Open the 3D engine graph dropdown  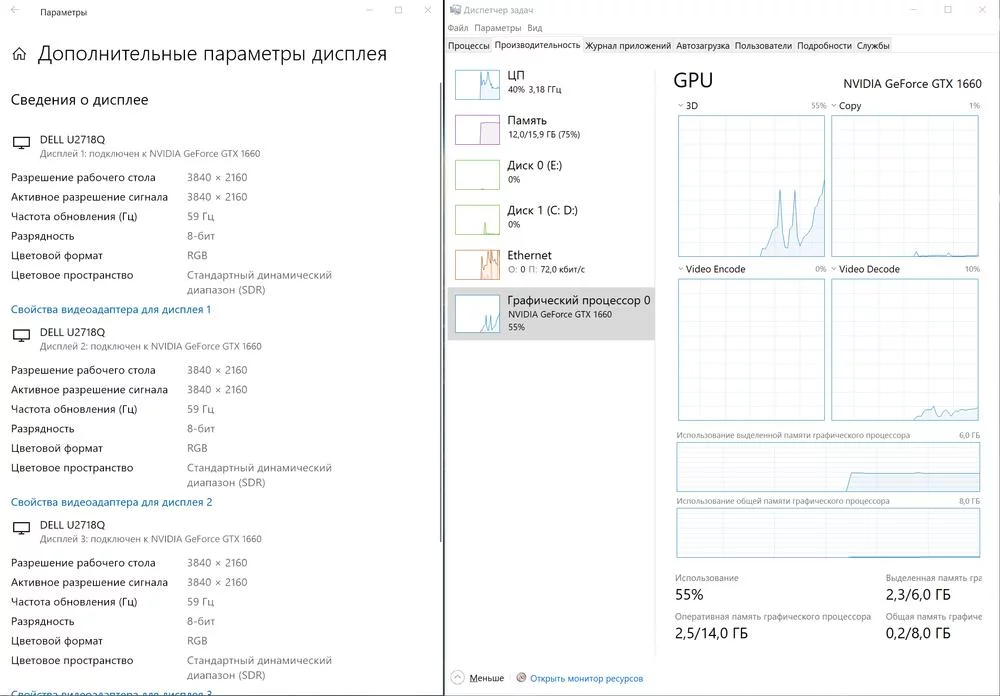coord(680,106)
